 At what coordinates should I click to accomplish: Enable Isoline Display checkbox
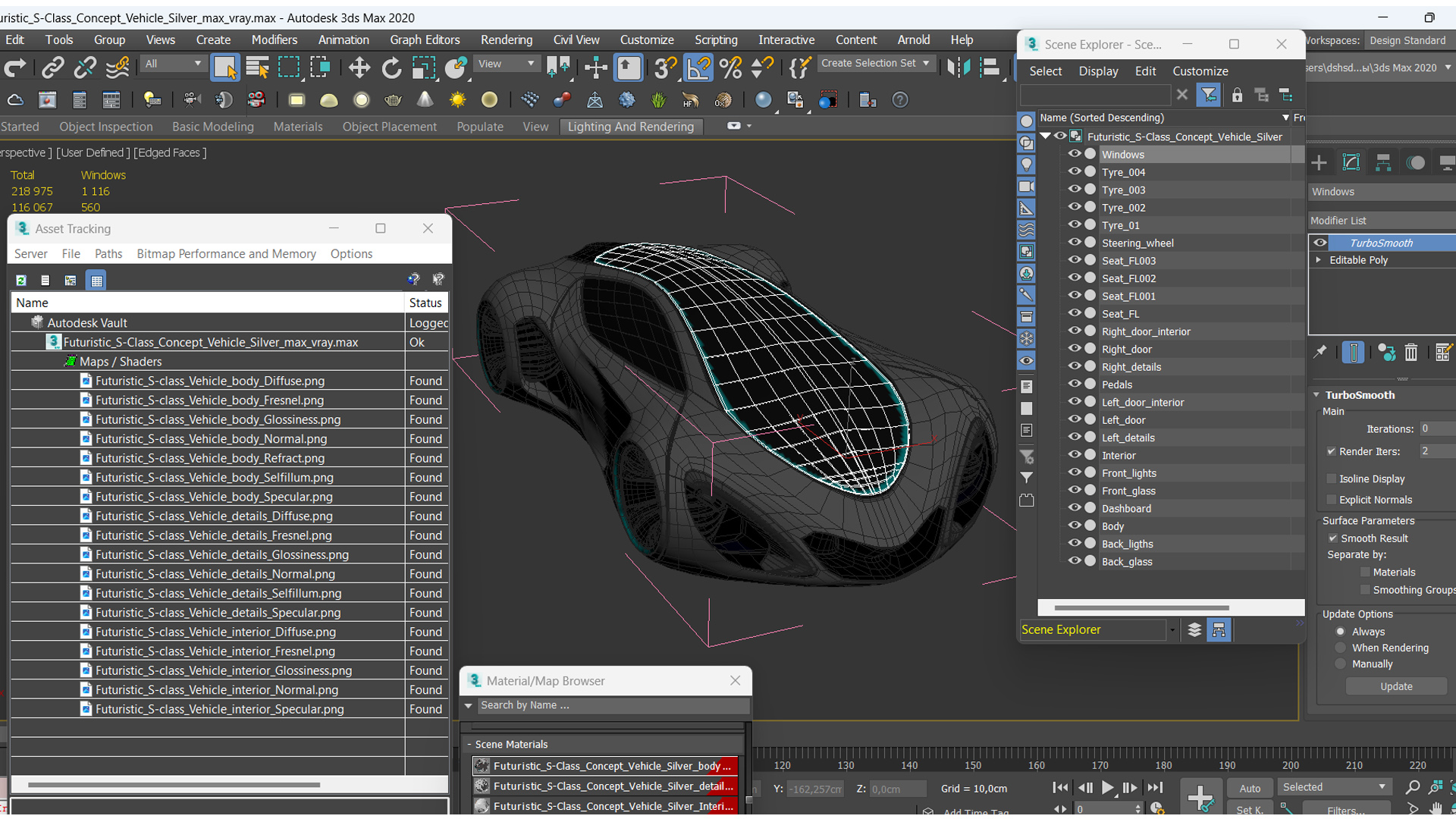1331,479
